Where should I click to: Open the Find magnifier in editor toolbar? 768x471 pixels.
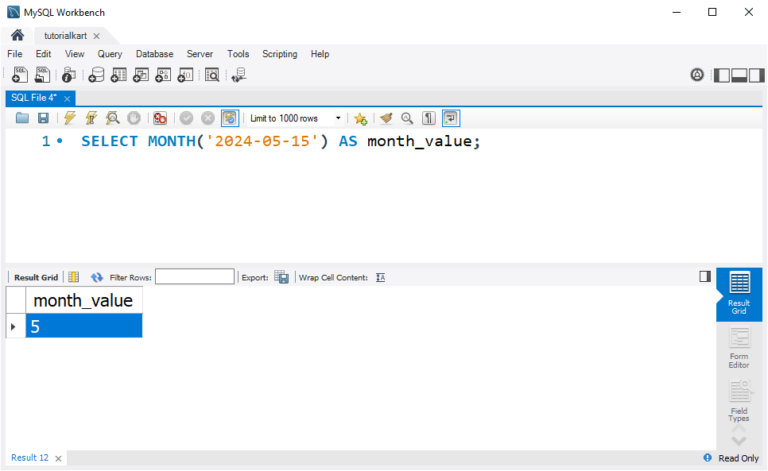coord(407,118)
